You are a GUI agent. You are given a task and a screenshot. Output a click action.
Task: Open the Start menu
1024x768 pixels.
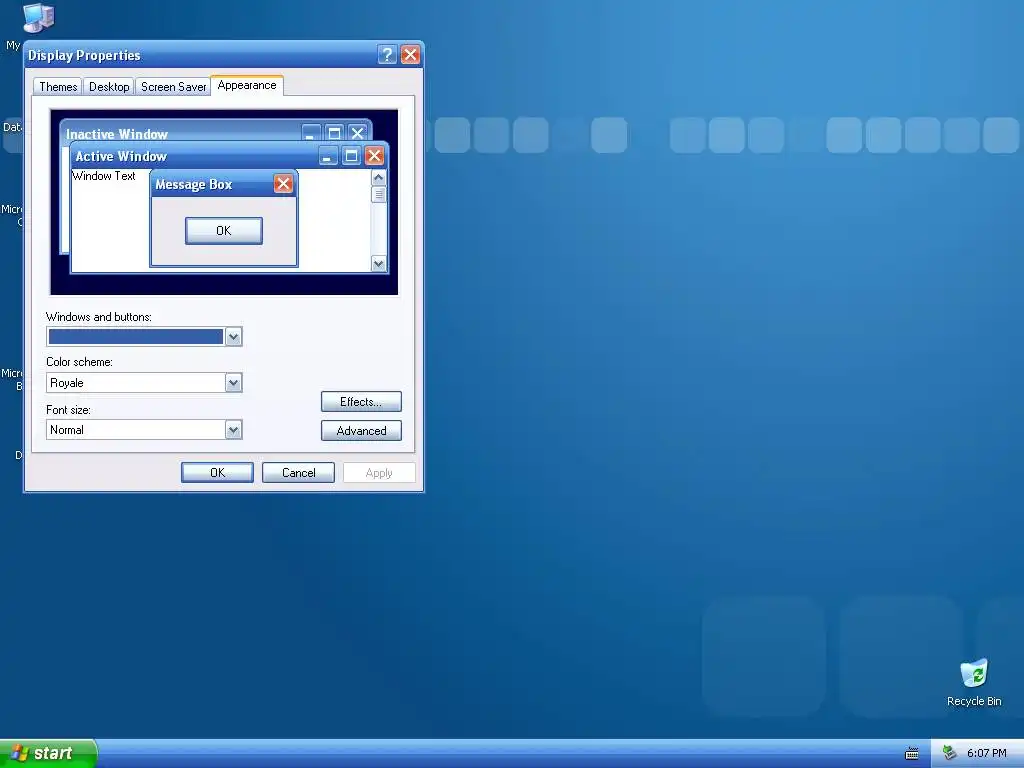click(x=48, y=753)
